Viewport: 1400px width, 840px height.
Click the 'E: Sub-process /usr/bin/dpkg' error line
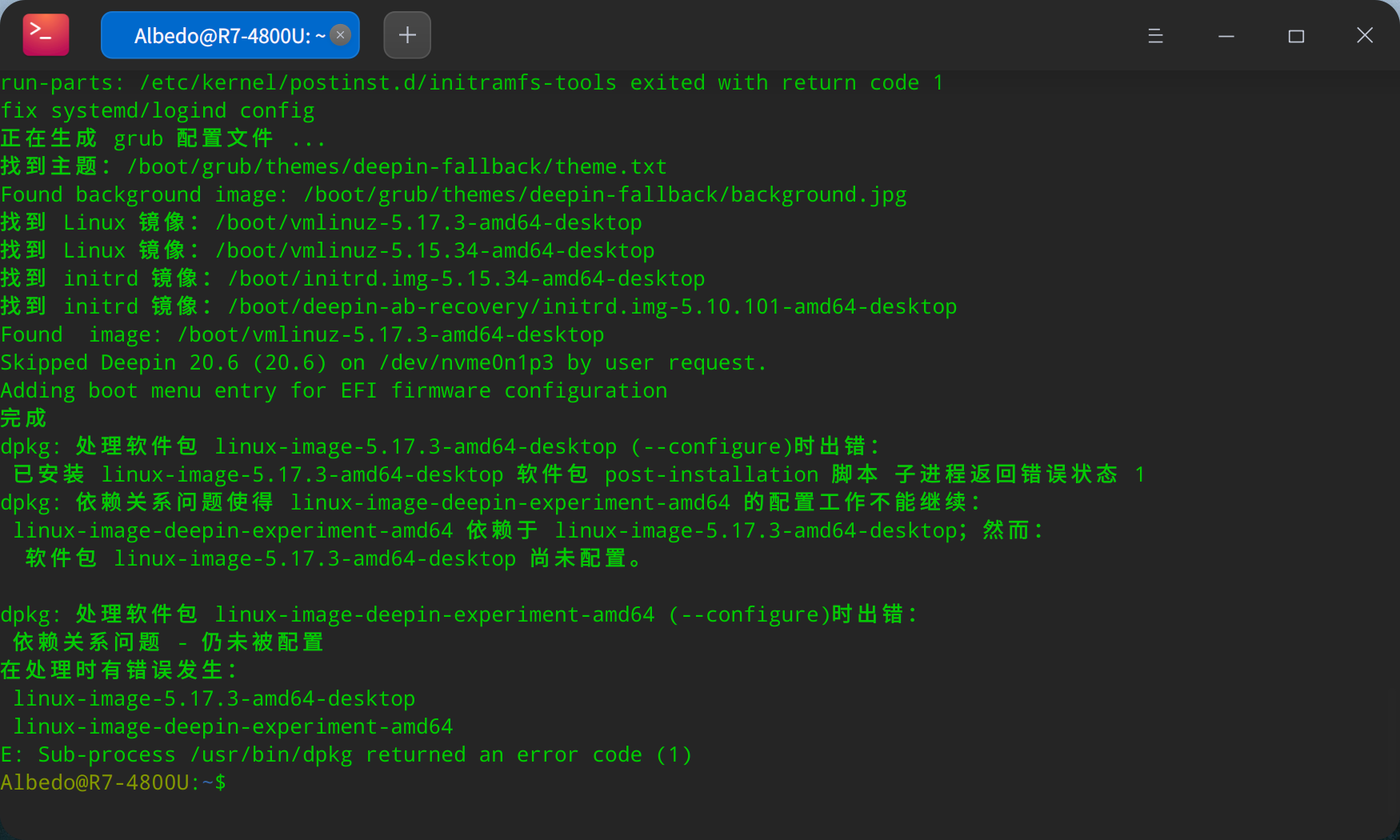346,754
